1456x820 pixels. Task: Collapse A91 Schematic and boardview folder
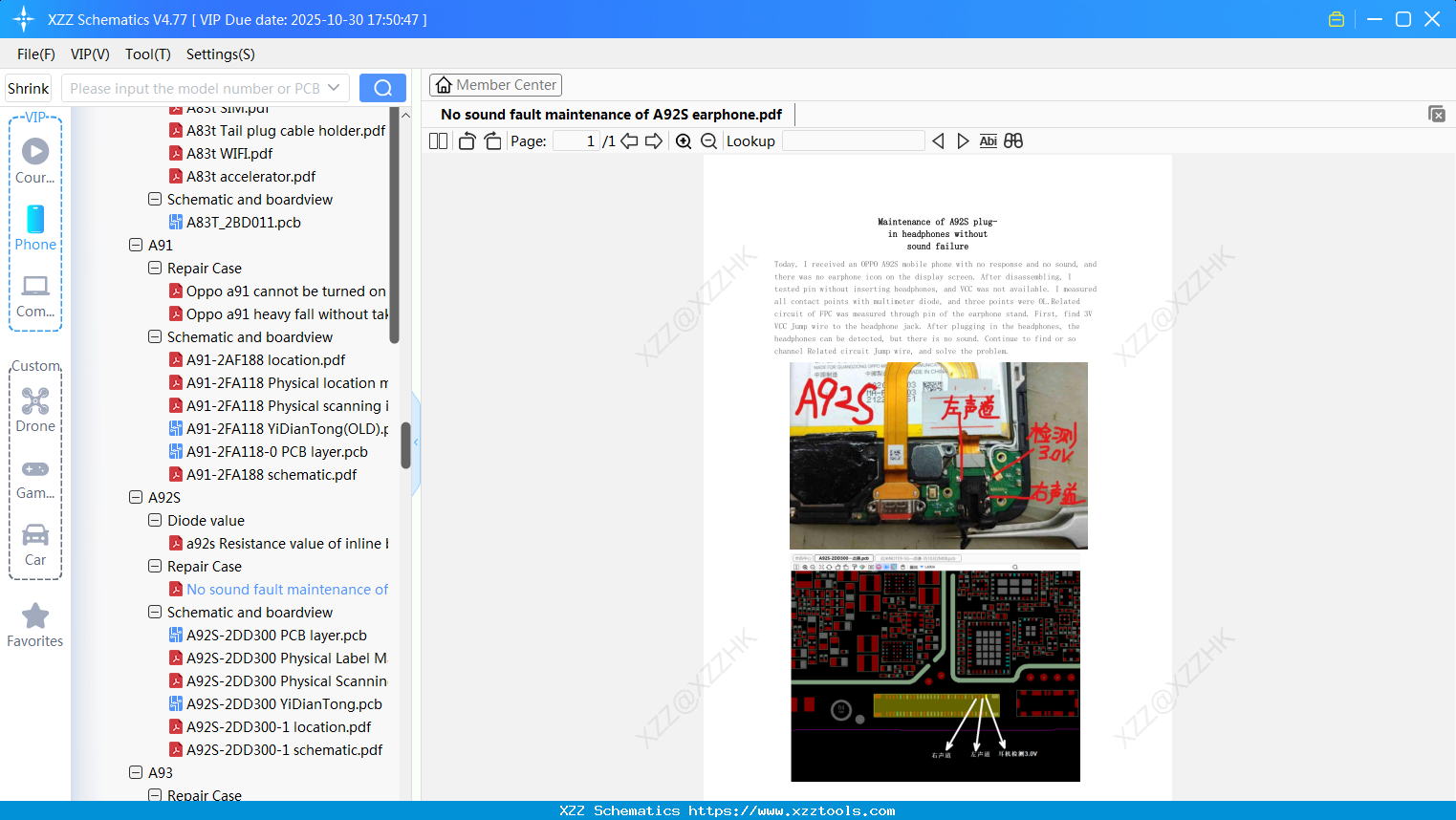(x=155, y=336)
